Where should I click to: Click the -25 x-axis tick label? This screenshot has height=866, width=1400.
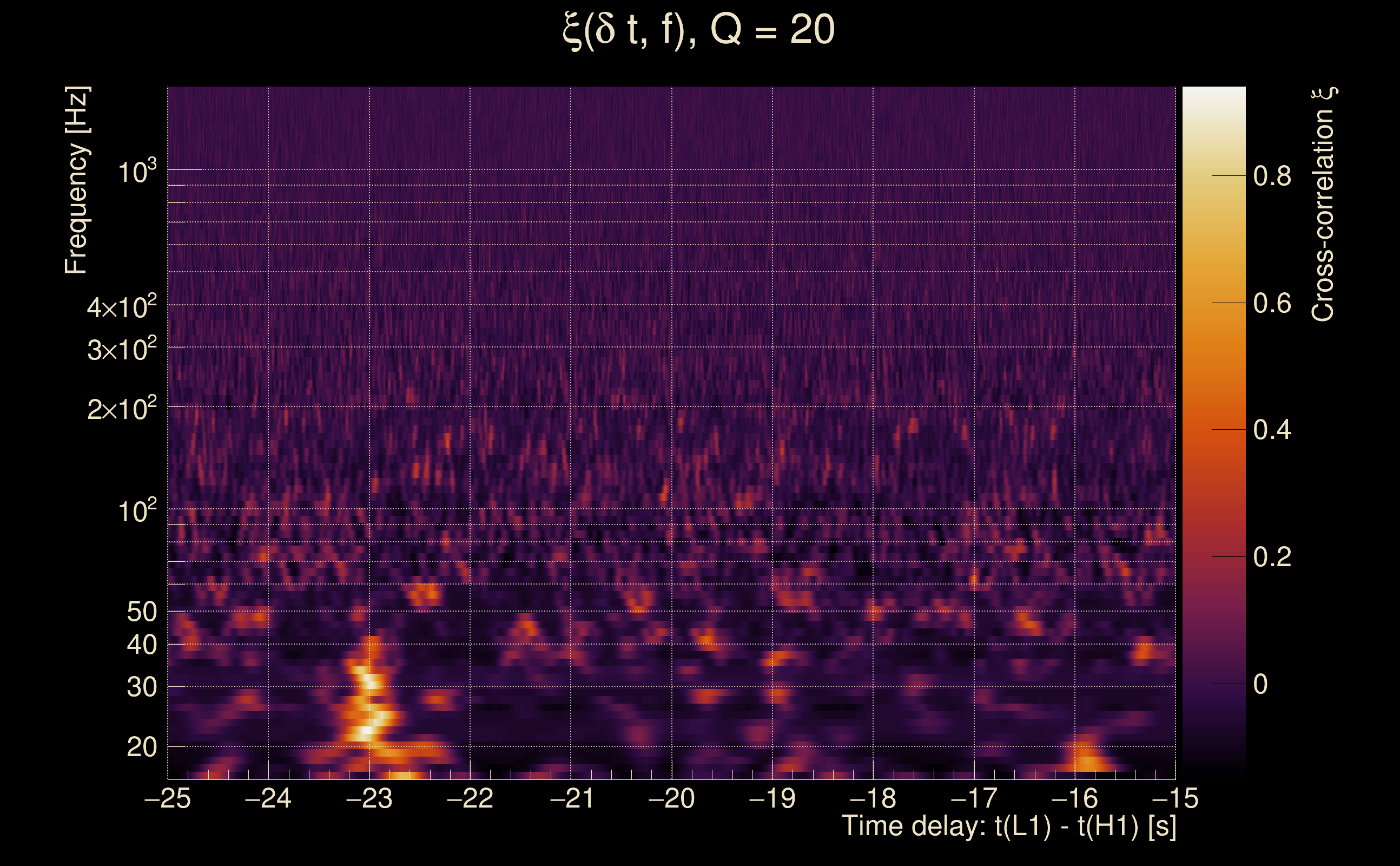pos(168,798)
